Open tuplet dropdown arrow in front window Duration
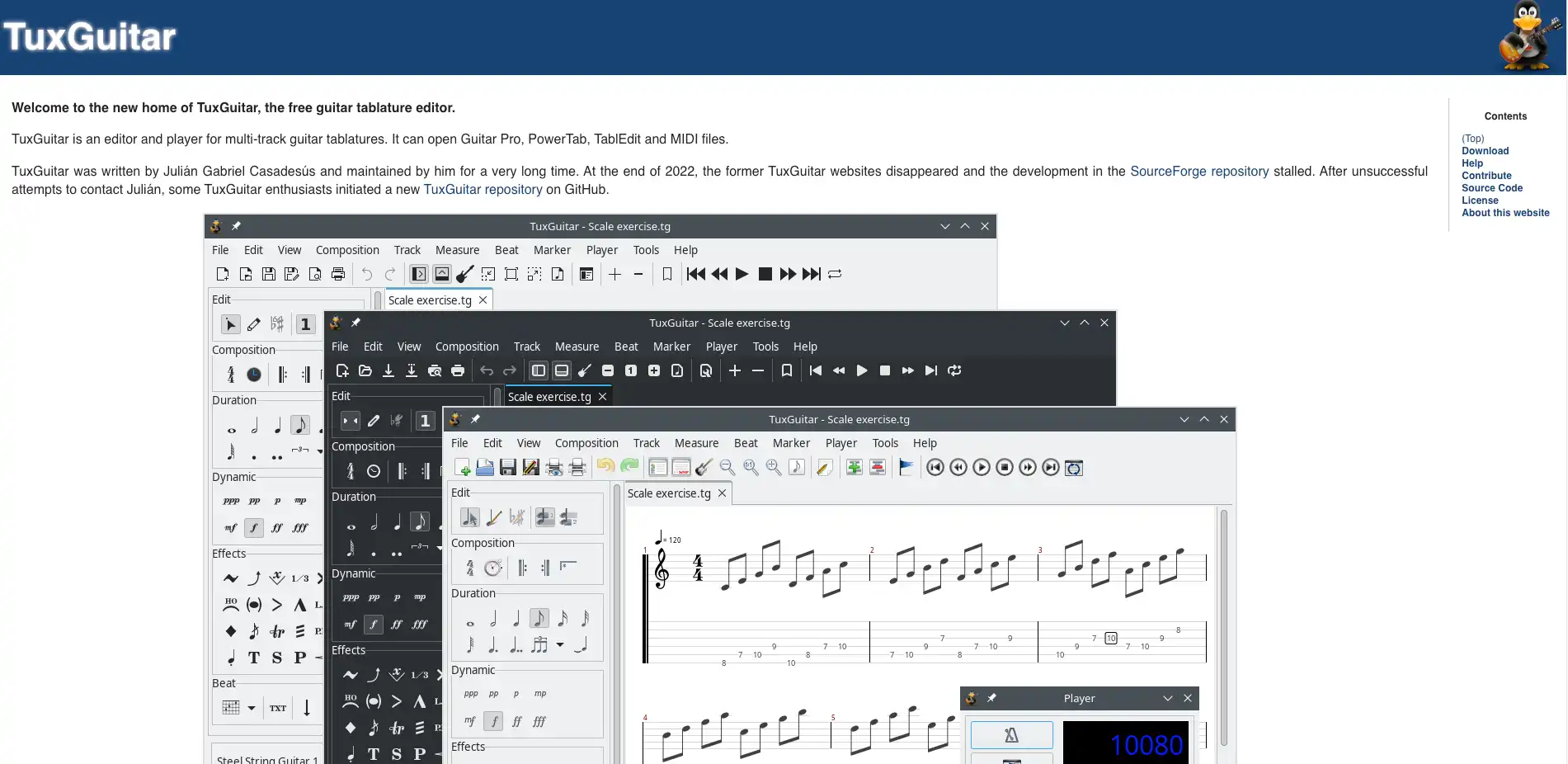 560,644
